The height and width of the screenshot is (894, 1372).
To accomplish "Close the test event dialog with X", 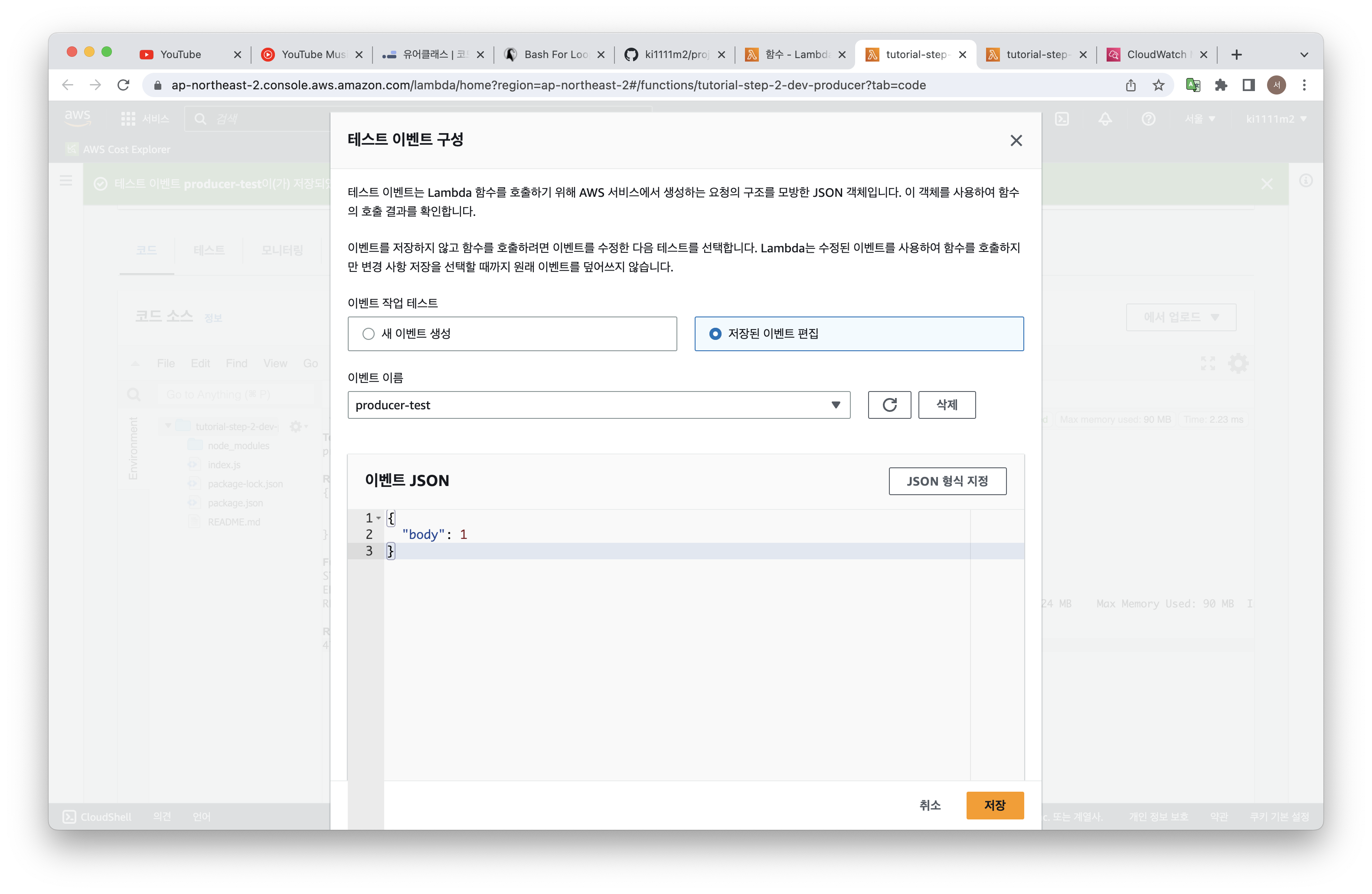I will (x=1016, y=140).
